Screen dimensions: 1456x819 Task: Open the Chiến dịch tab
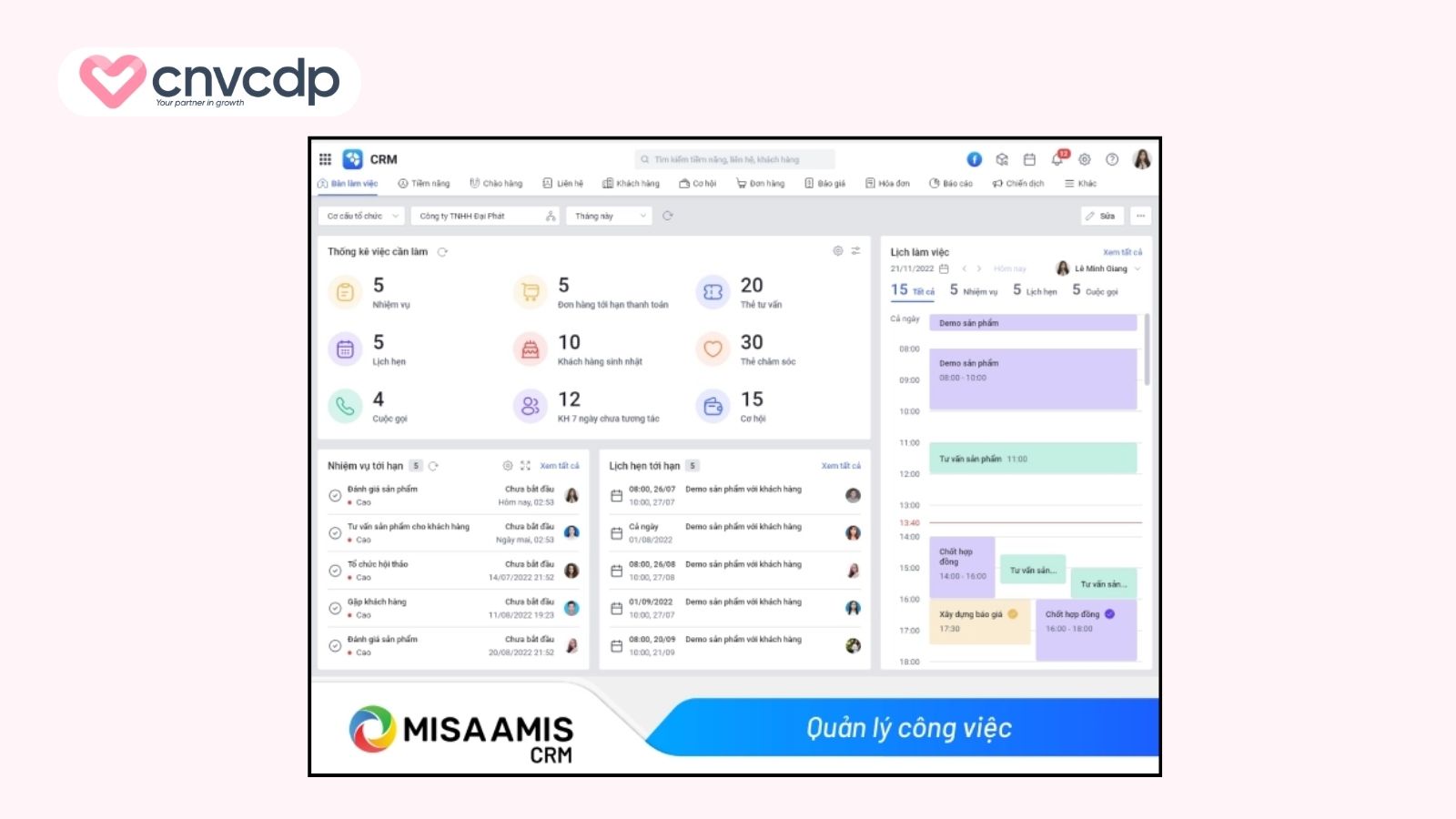click(x=1018, y=183)
